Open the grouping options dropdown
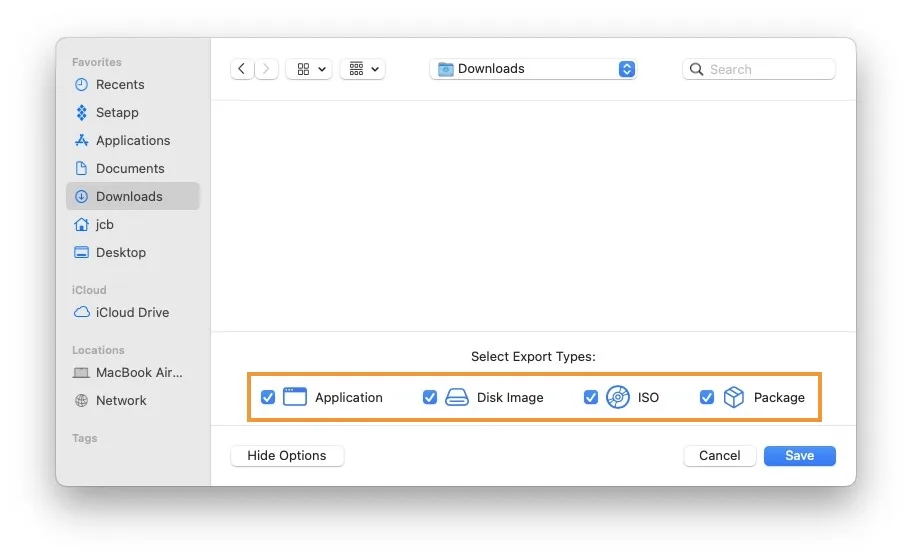 363,69
